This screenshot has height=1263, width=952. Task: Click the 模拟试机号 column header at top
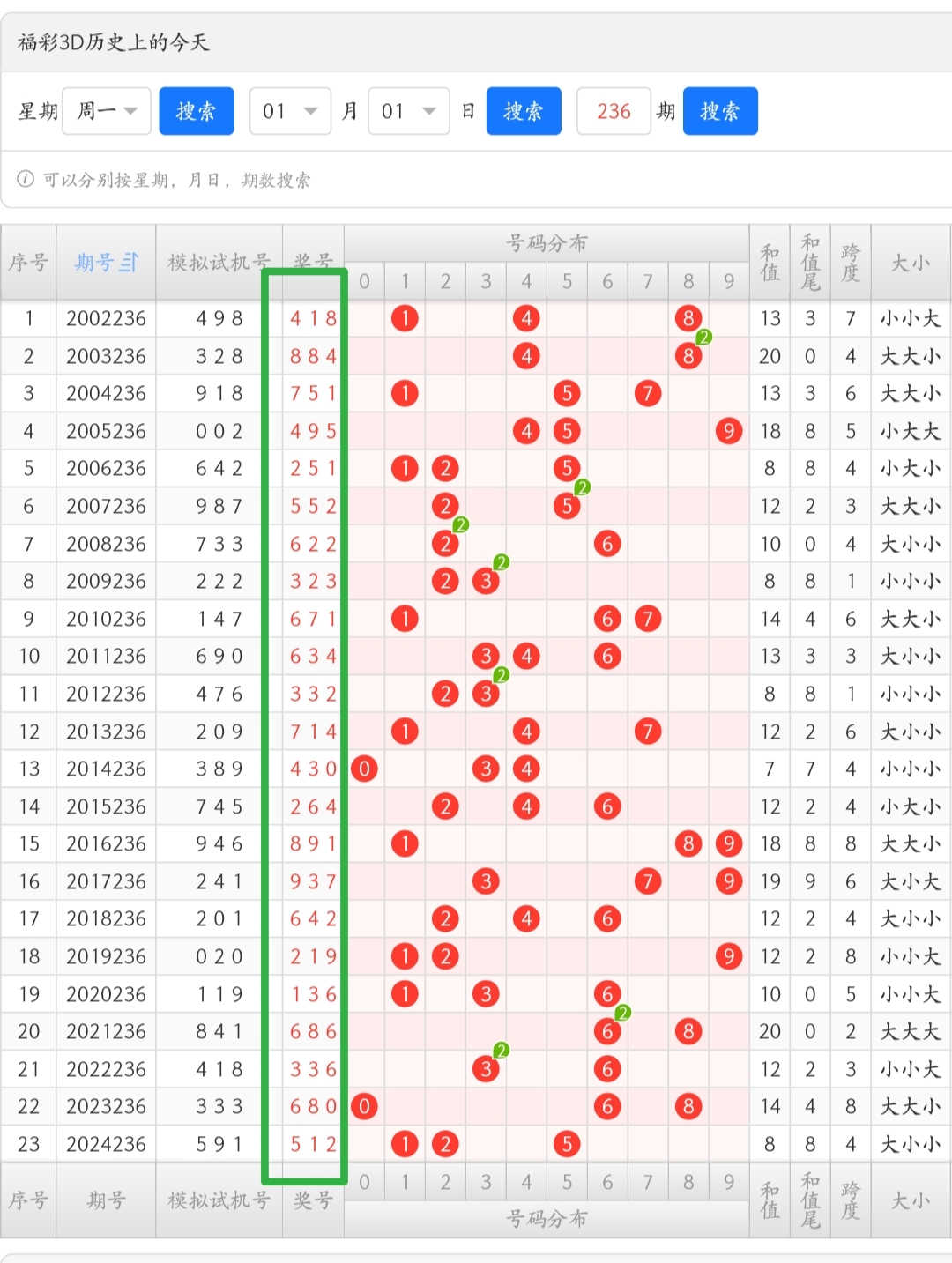click(x=219, y=263)
